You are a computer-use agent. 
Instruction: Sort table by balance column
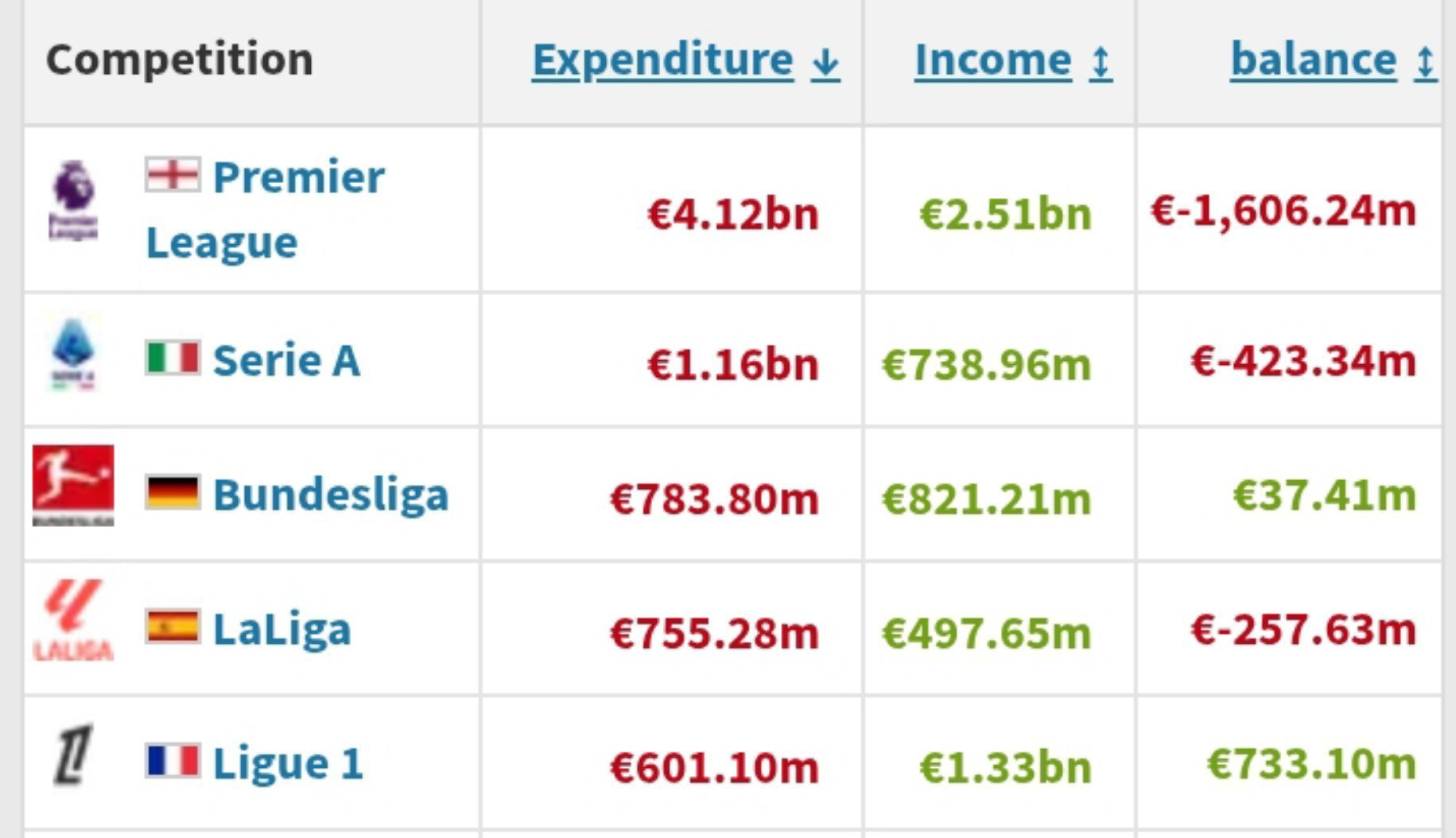pos(1333,60)
